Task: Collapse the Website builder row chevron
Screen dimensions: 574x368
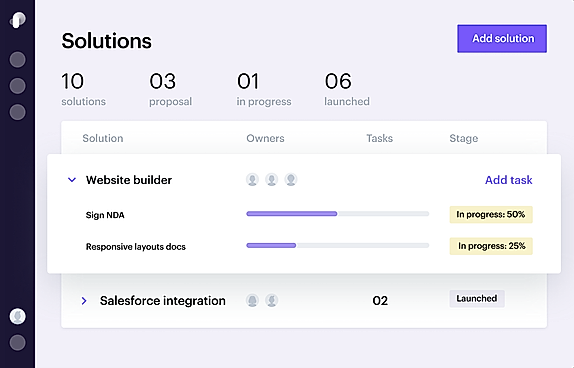Action: click(72, 180)
